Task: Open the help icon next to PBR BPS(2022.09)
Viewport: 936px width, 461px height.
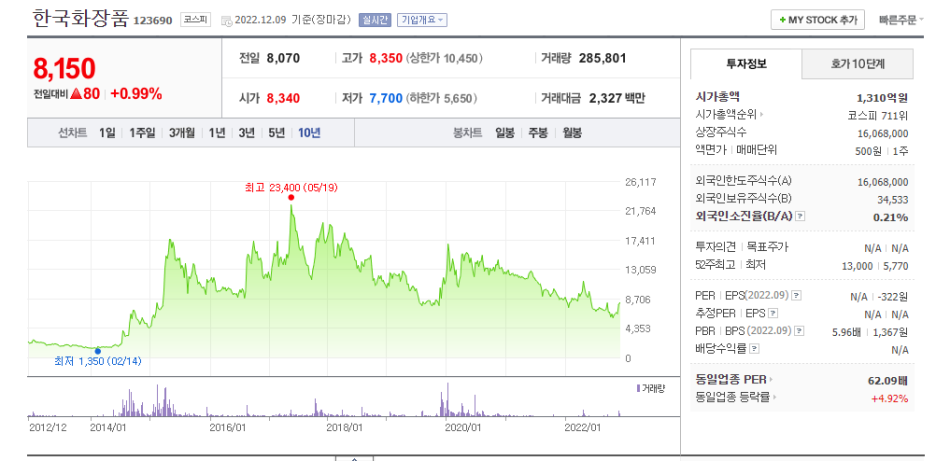Action: click(800, 331)
